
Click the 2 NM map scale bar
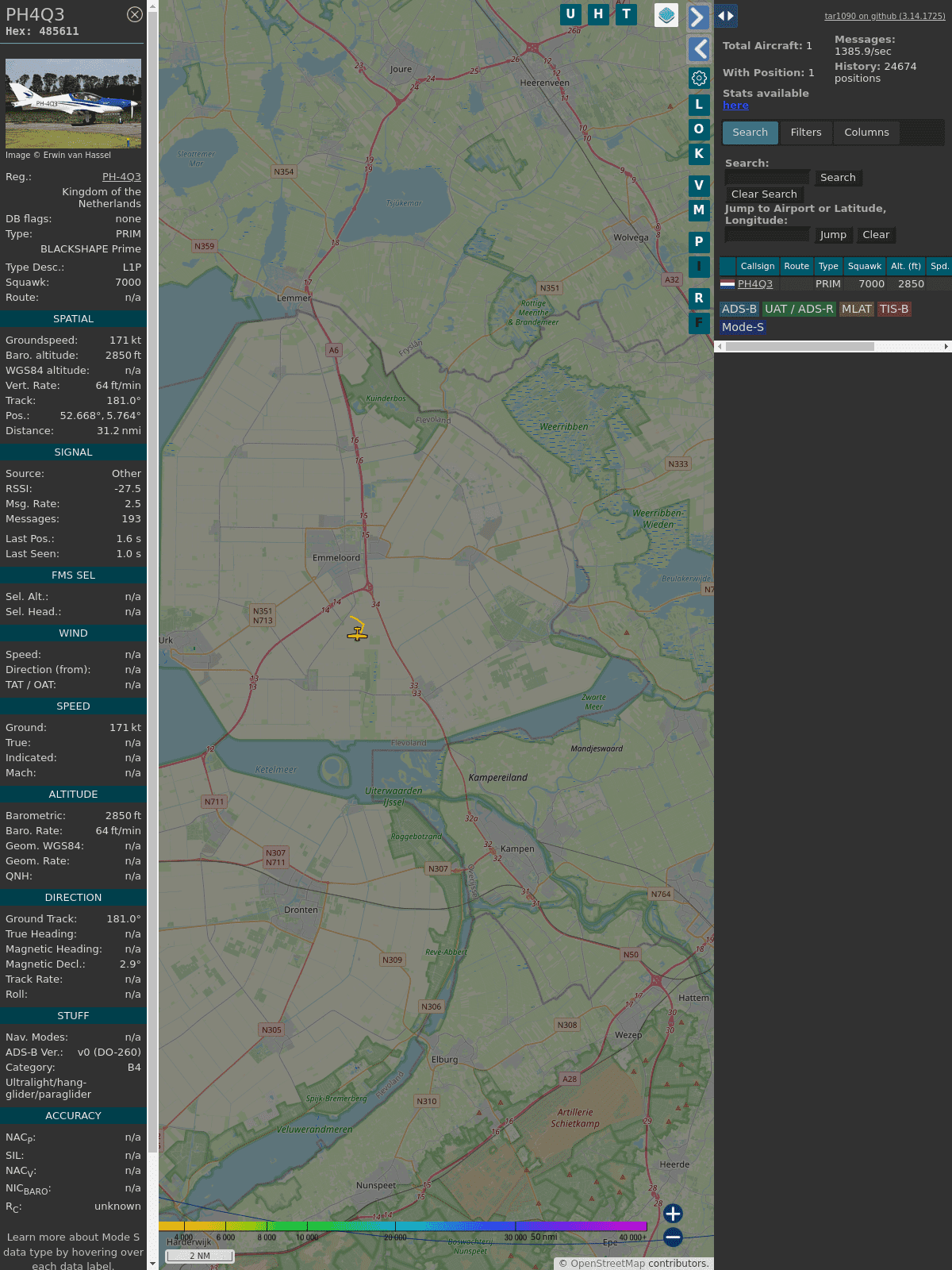[200, 1256]
